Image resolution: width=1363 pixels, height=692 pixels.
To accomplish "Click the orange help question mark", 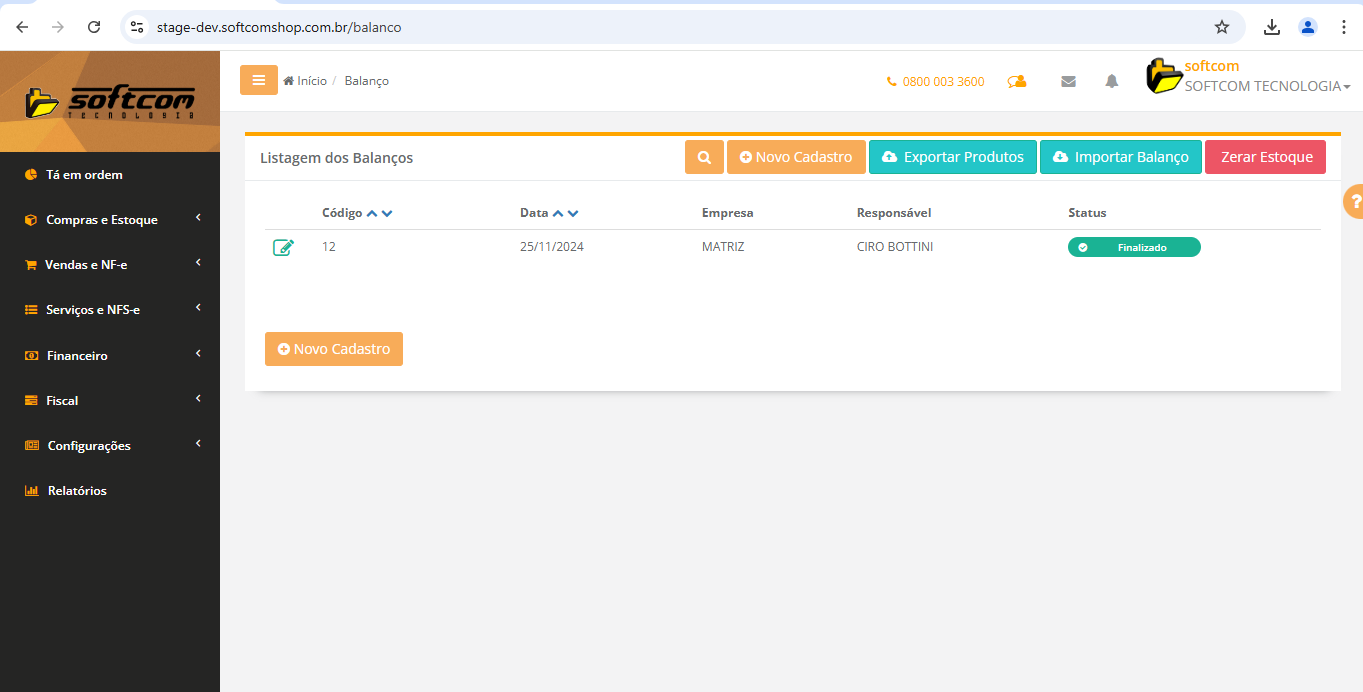I will pos(1353,201).
